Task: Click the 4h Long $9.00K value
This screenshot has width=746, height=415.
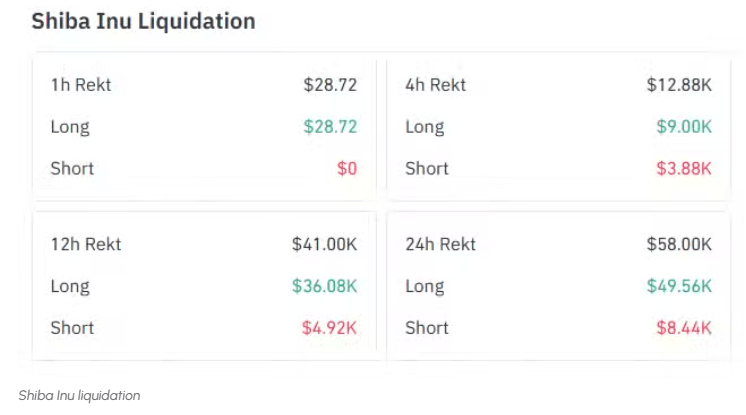Action: click(684, 127)
